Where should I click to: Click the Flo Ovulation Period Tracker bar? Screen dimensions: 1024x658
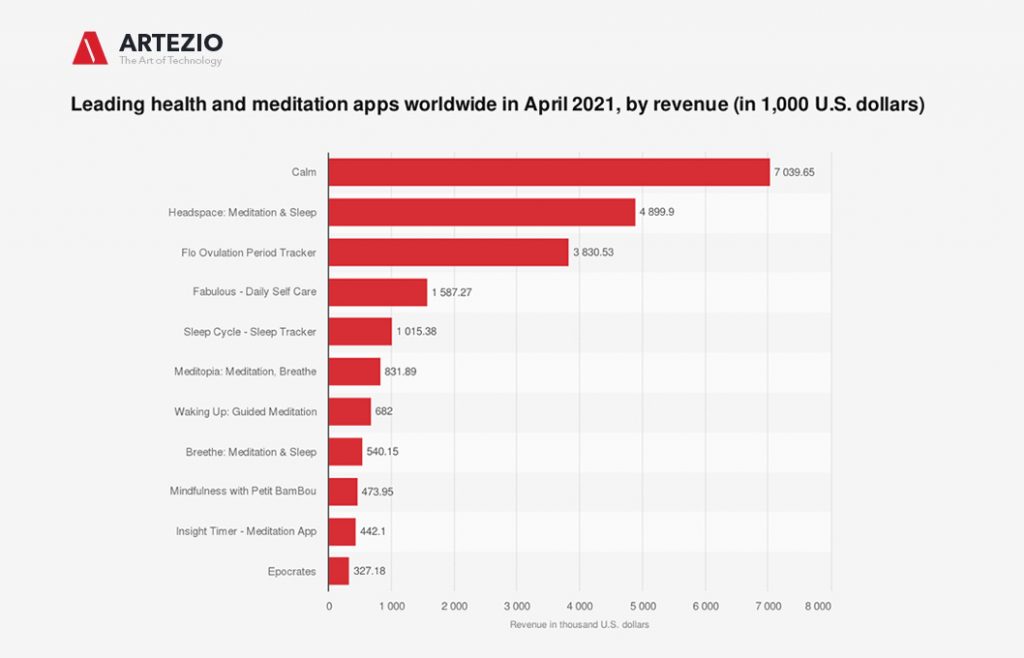(x=448, y=252)
